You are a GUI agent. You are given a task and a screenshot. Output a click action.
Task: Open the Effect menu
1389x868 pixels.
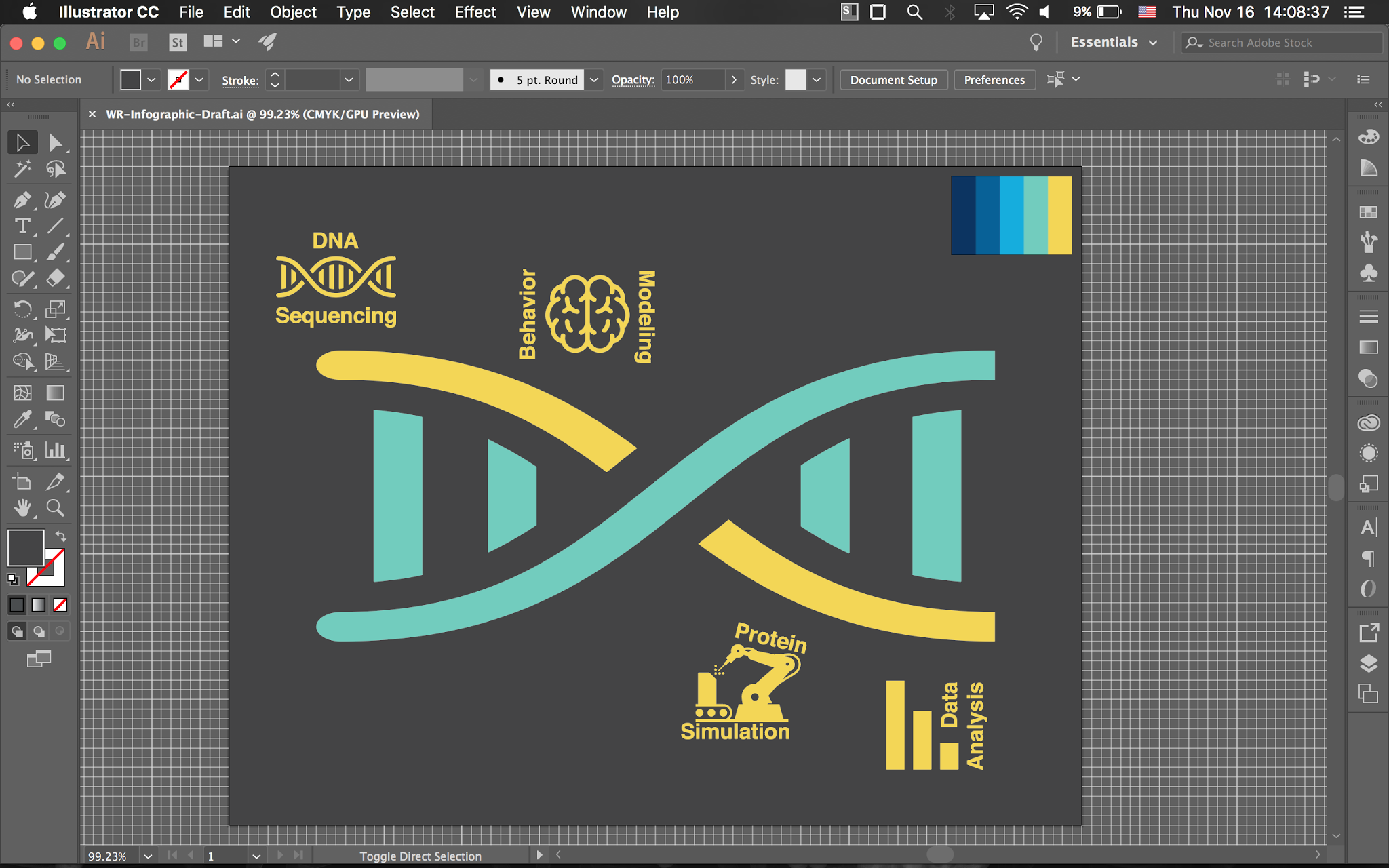475,12
